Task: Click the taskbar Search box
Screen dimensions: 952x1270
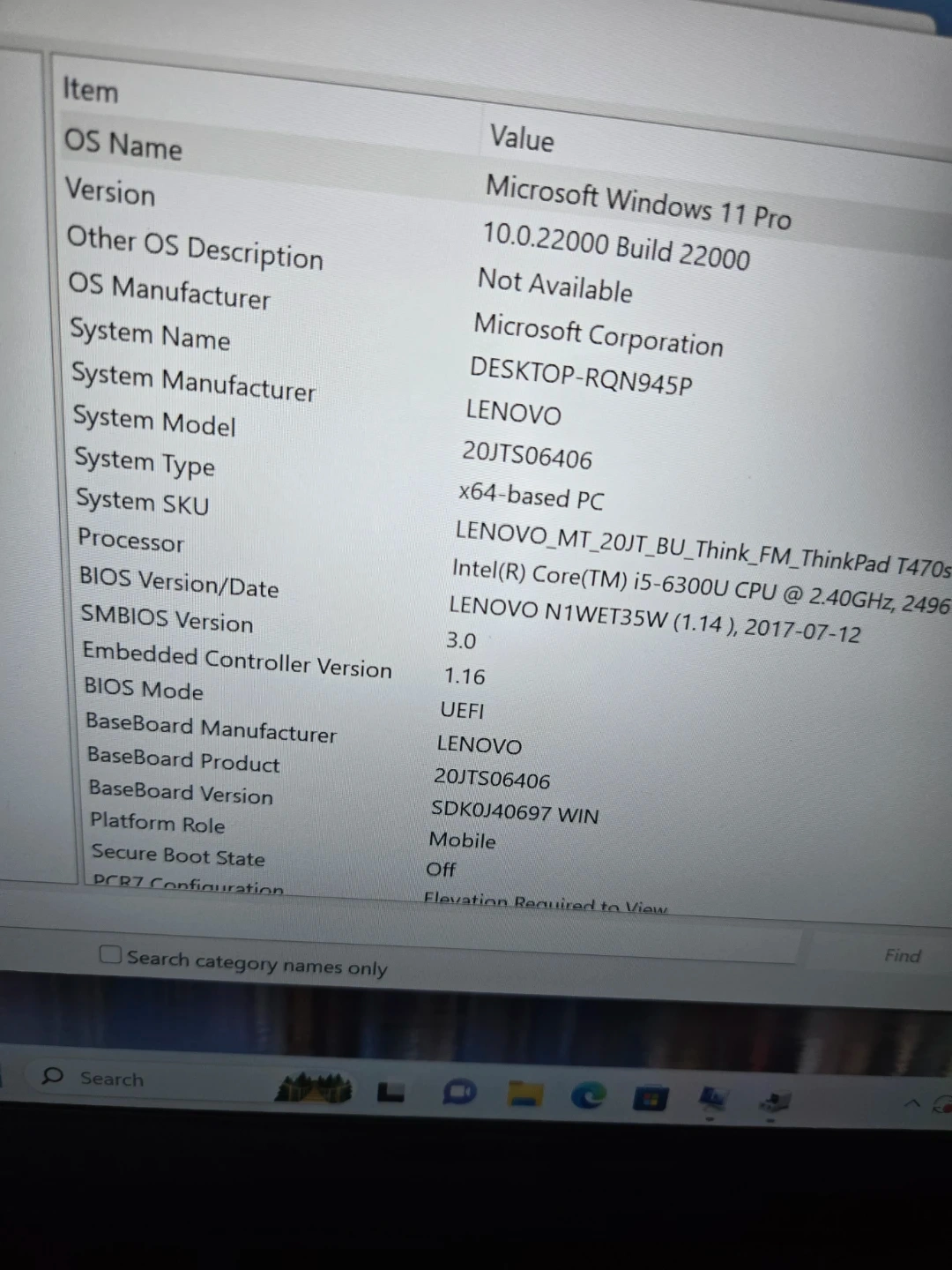Action: [x=112, y=1079]
